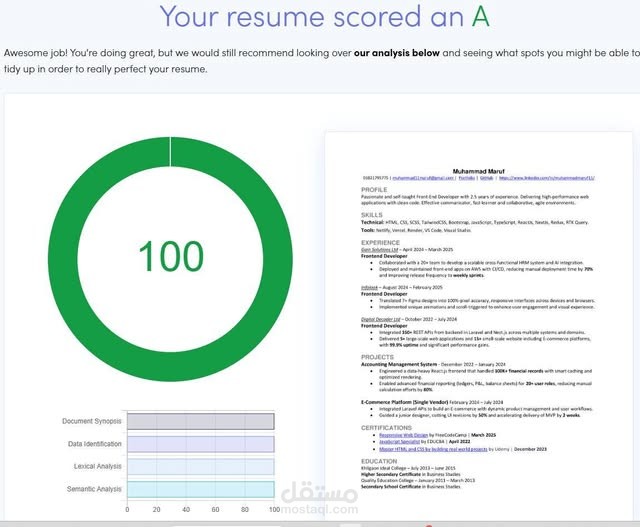Viewport: 640px width, 527px height.
Task: Open the 'Master HTML and CSS' certification link
Action: (x=433, y=449)
